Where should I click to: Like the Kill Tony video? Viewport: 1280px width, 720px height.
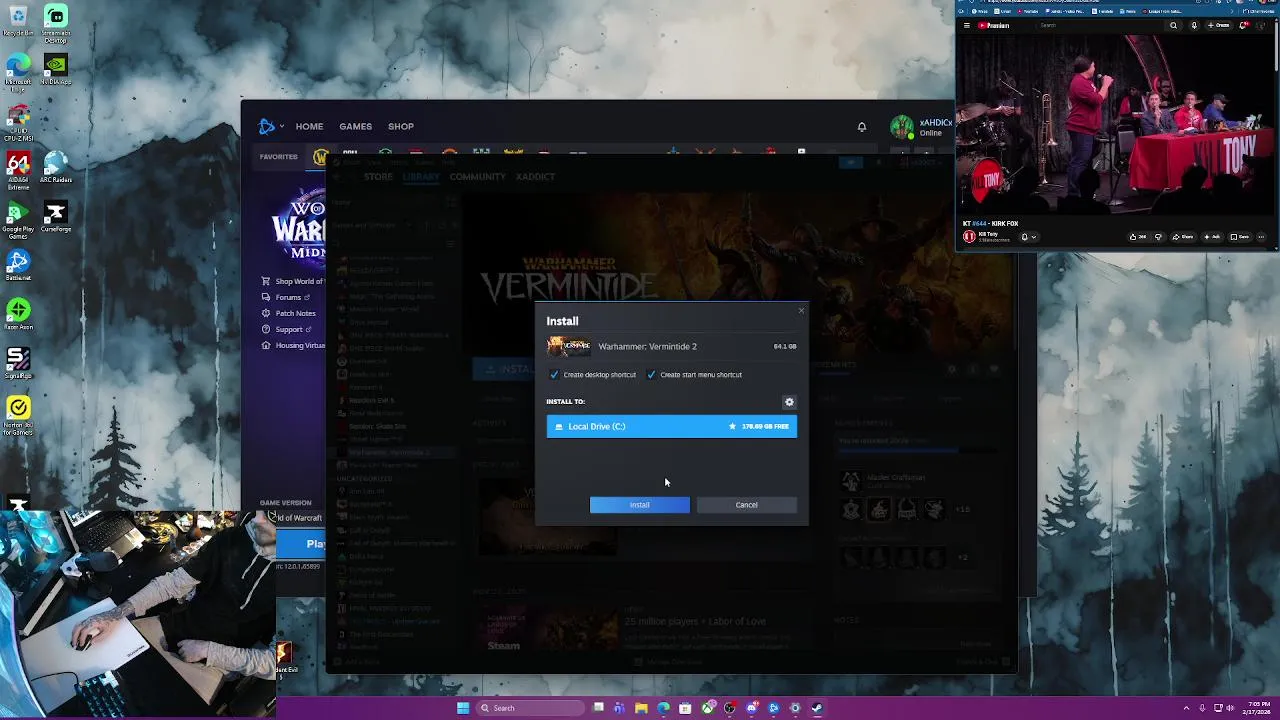click(1137, 237)
